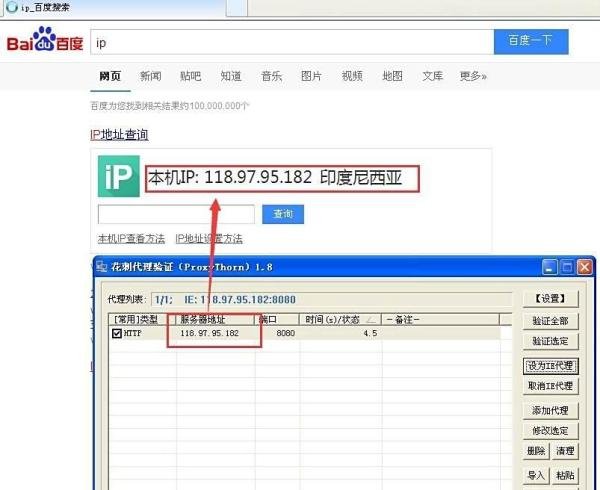Screen dimensions: 600x490
Task: Switch to the 视频 tab
Action: click(x=352, y=76)
